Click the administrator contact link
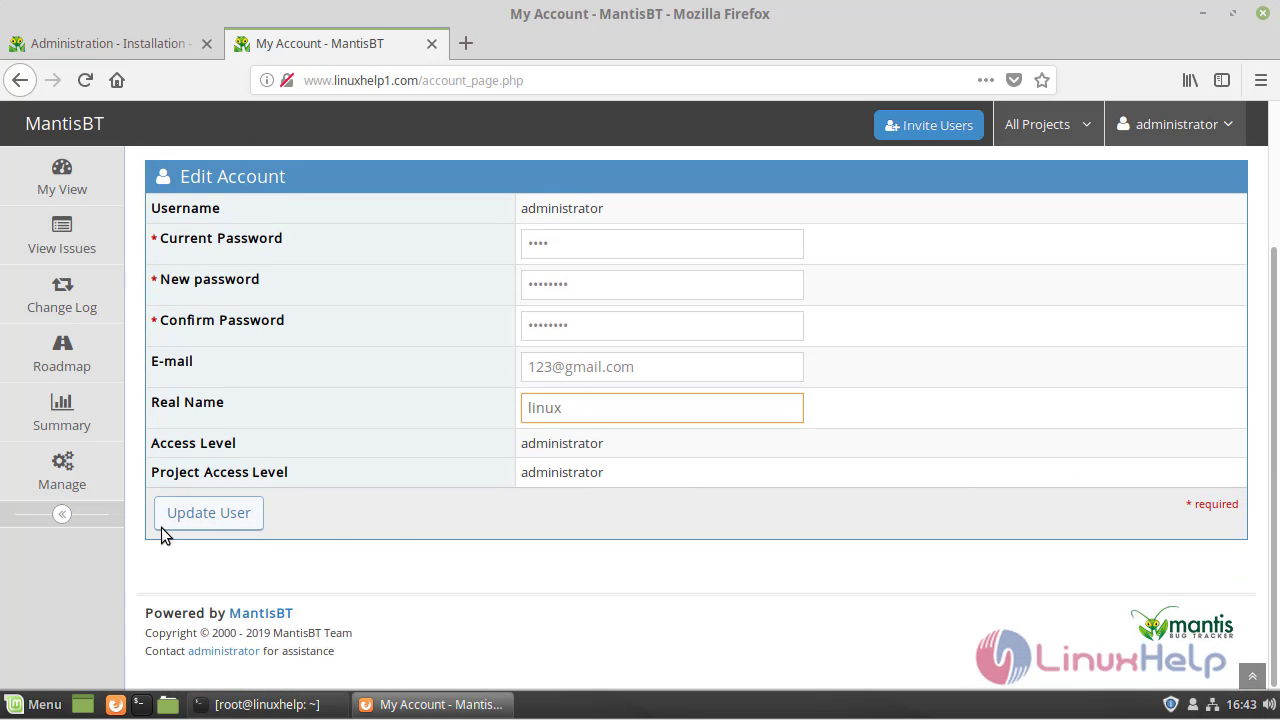Image resolution: width=1280 pixels, height=720 pixels. click(224, 651)
